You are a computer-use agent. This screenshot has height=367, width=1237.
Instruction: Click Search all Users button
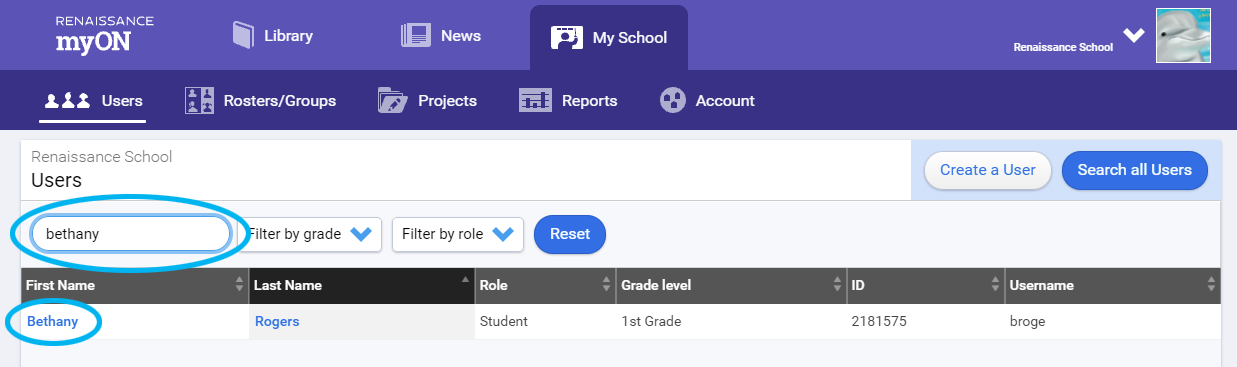pyautogui.click(x=1135, y=170)
